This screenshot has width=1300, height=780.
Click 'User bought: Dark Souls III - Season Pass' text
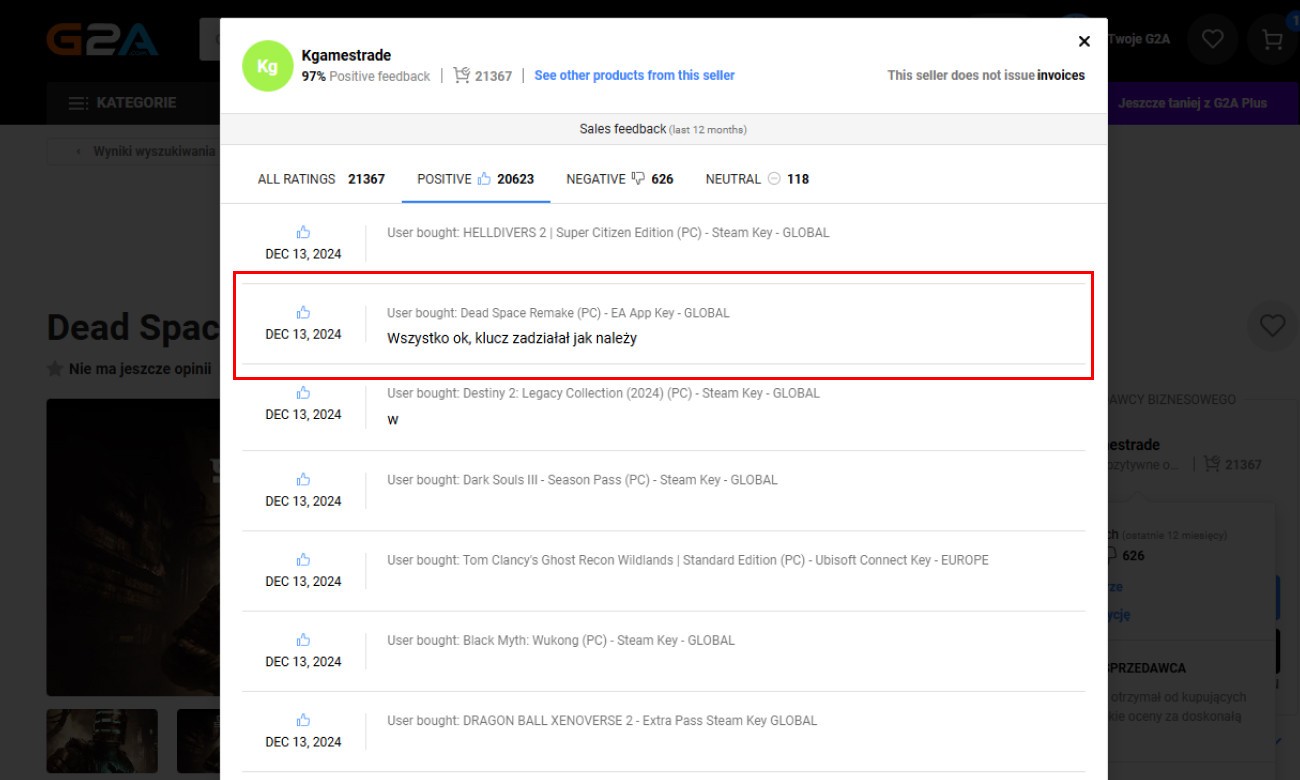(582, 480)
